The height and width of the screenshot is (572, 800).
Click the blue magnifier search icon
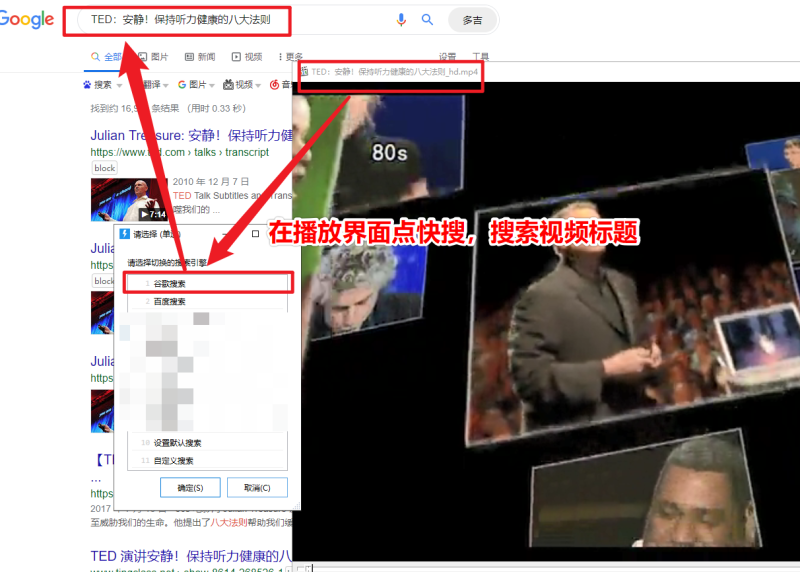pos(427,20)
